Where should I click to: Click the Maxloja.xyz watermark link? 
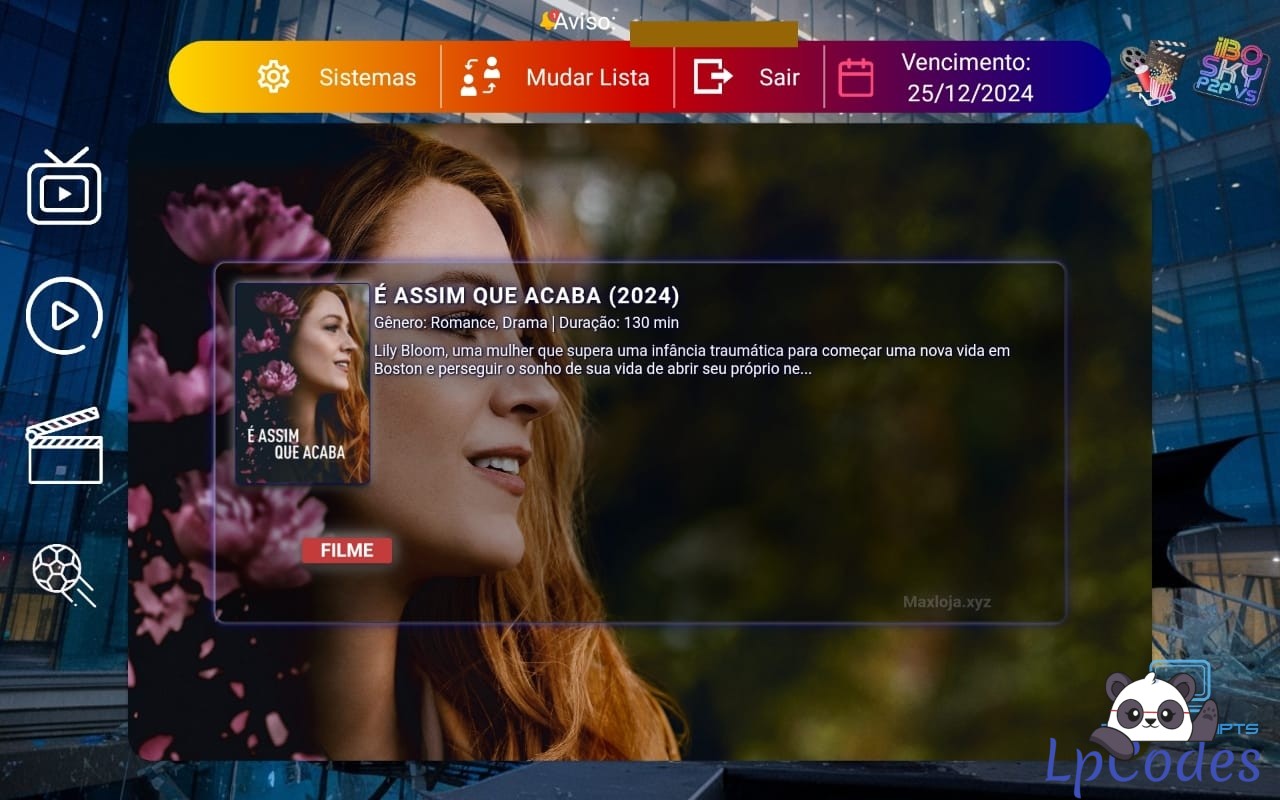click(946, 602)
